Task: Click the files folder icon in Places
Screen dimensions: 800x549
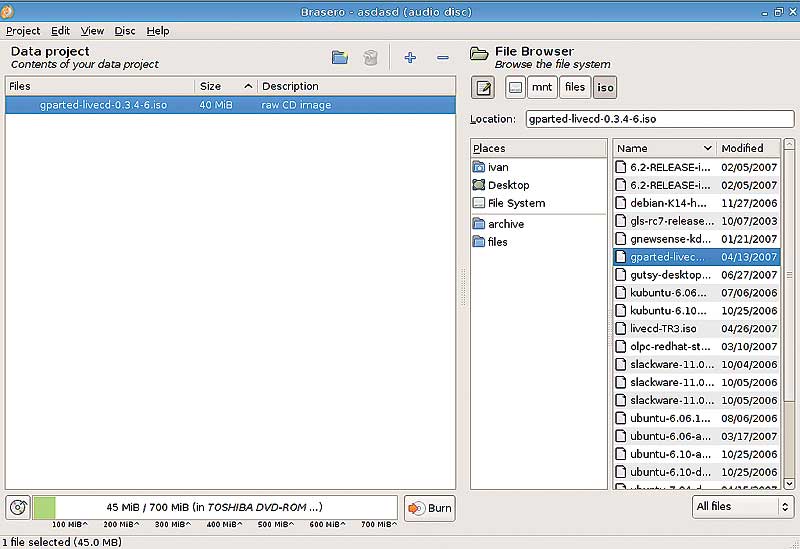Action: click(479, 241)
